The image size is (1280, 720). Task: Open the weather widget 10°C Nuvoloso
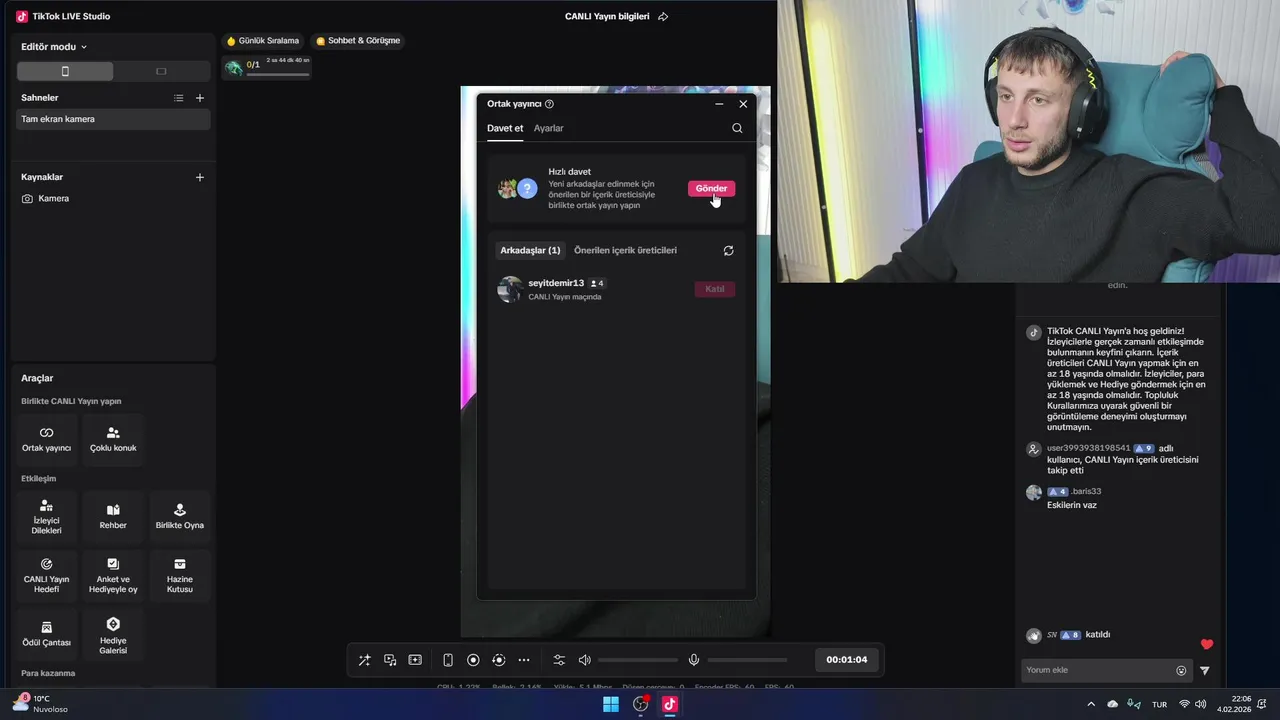click(41, 704)
